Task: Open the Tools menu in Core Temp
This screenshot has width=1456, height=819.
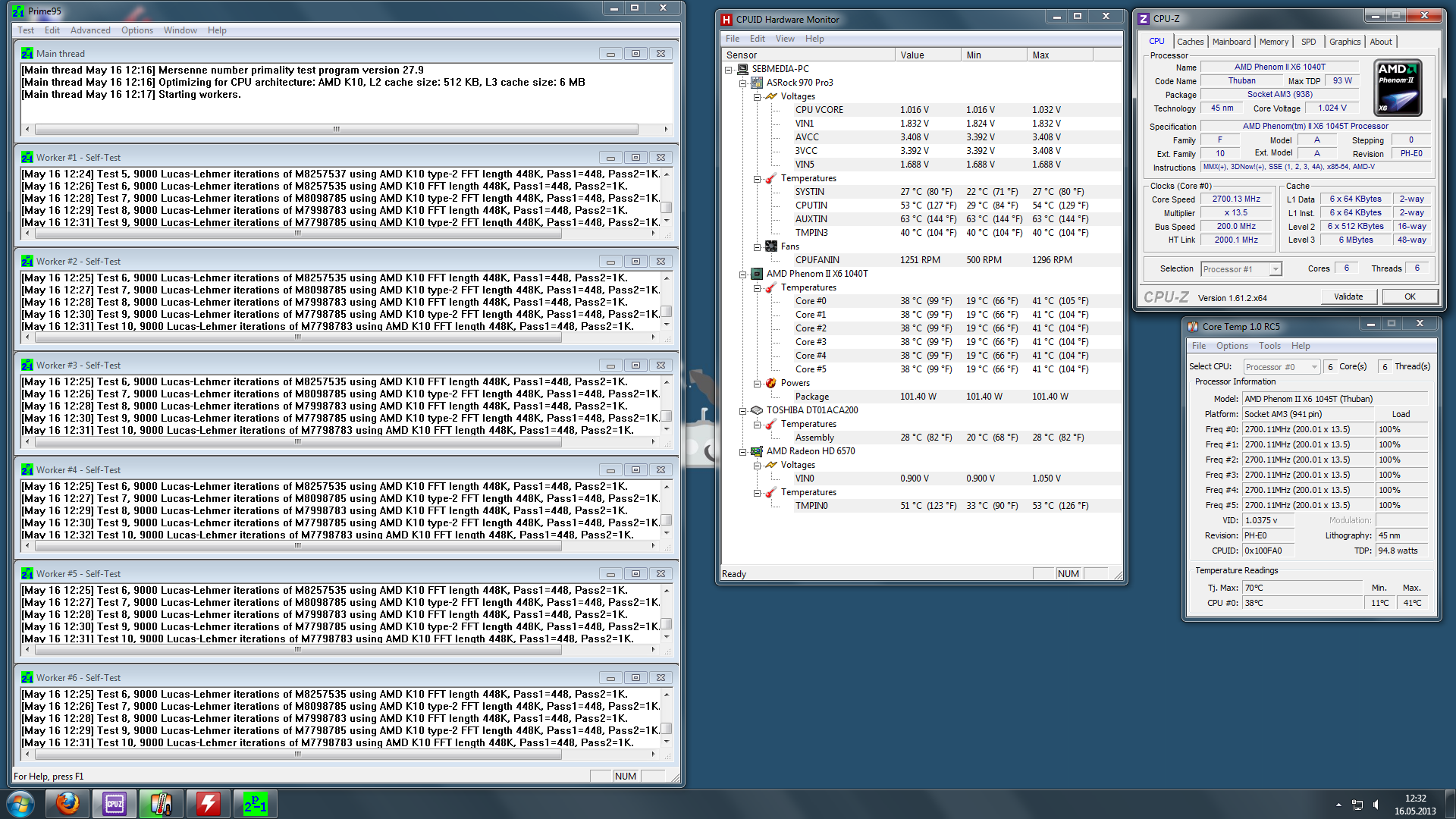Action: pyautogui.click(x=1269, y=346)
